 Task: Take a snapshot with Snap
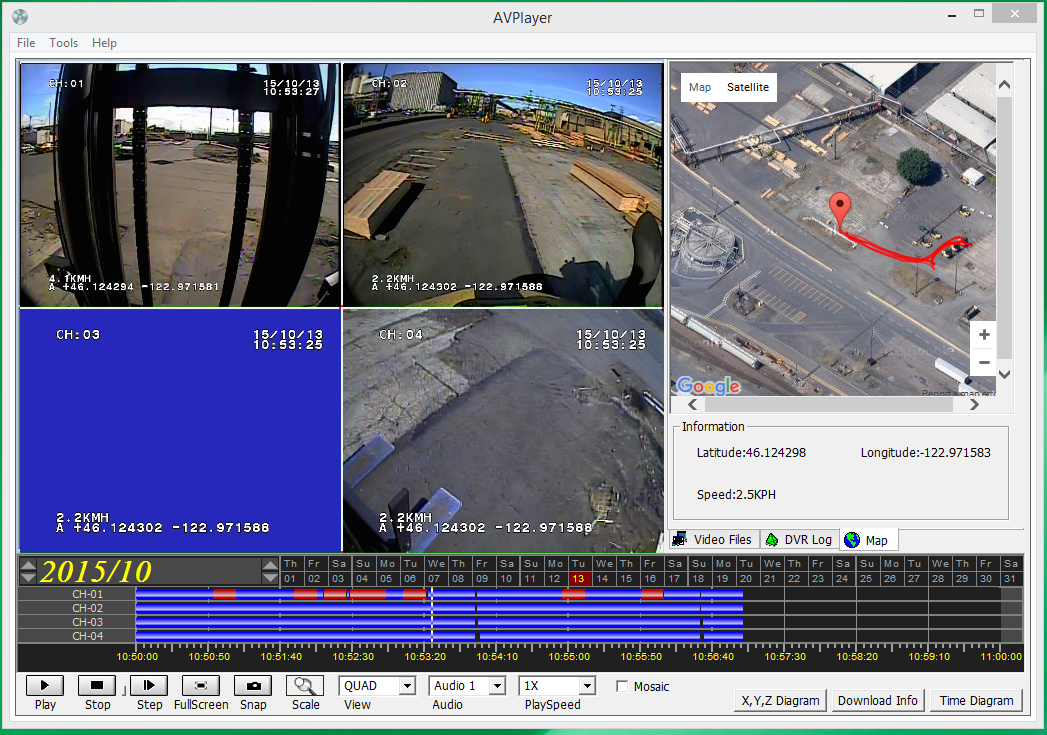coord(253,686)
